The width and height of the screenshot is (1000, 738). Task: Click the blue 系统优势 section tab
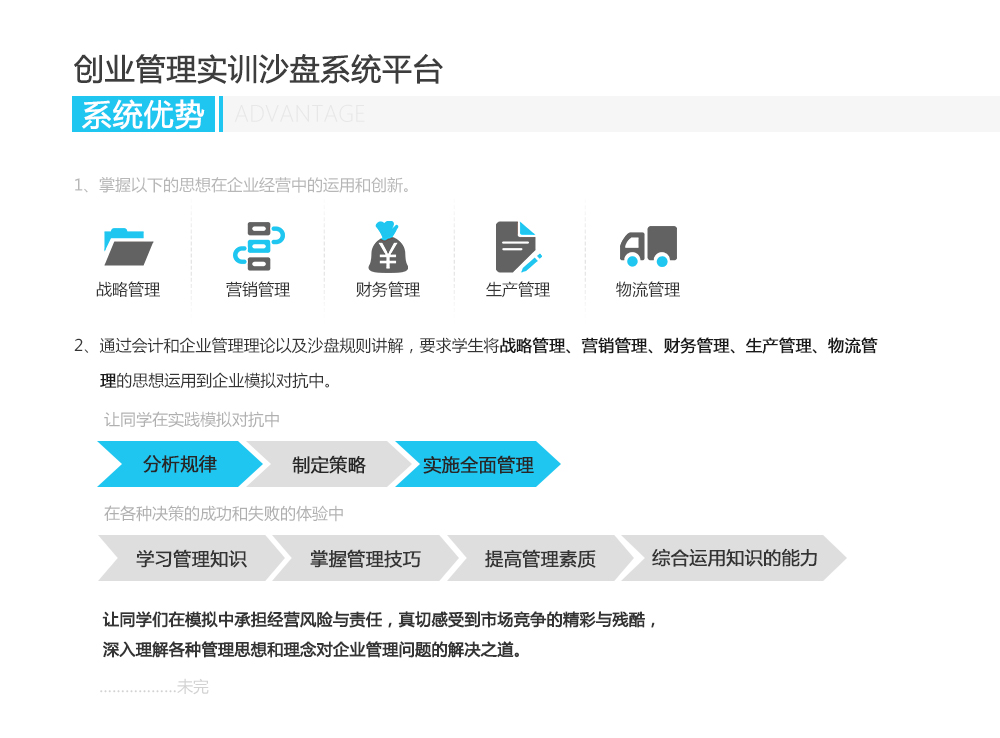[143, 115]
